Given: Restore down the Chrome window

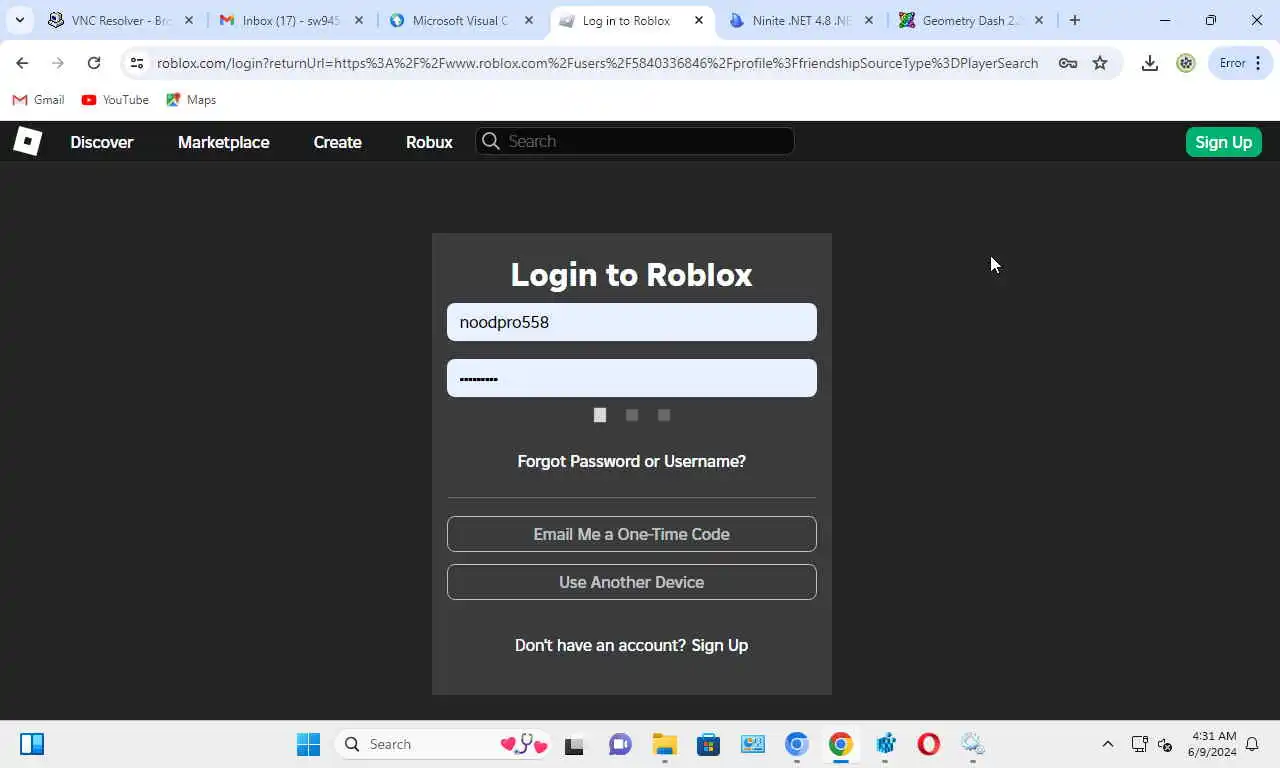Looking at the screenshot, I should click(x=1211, y=20).
